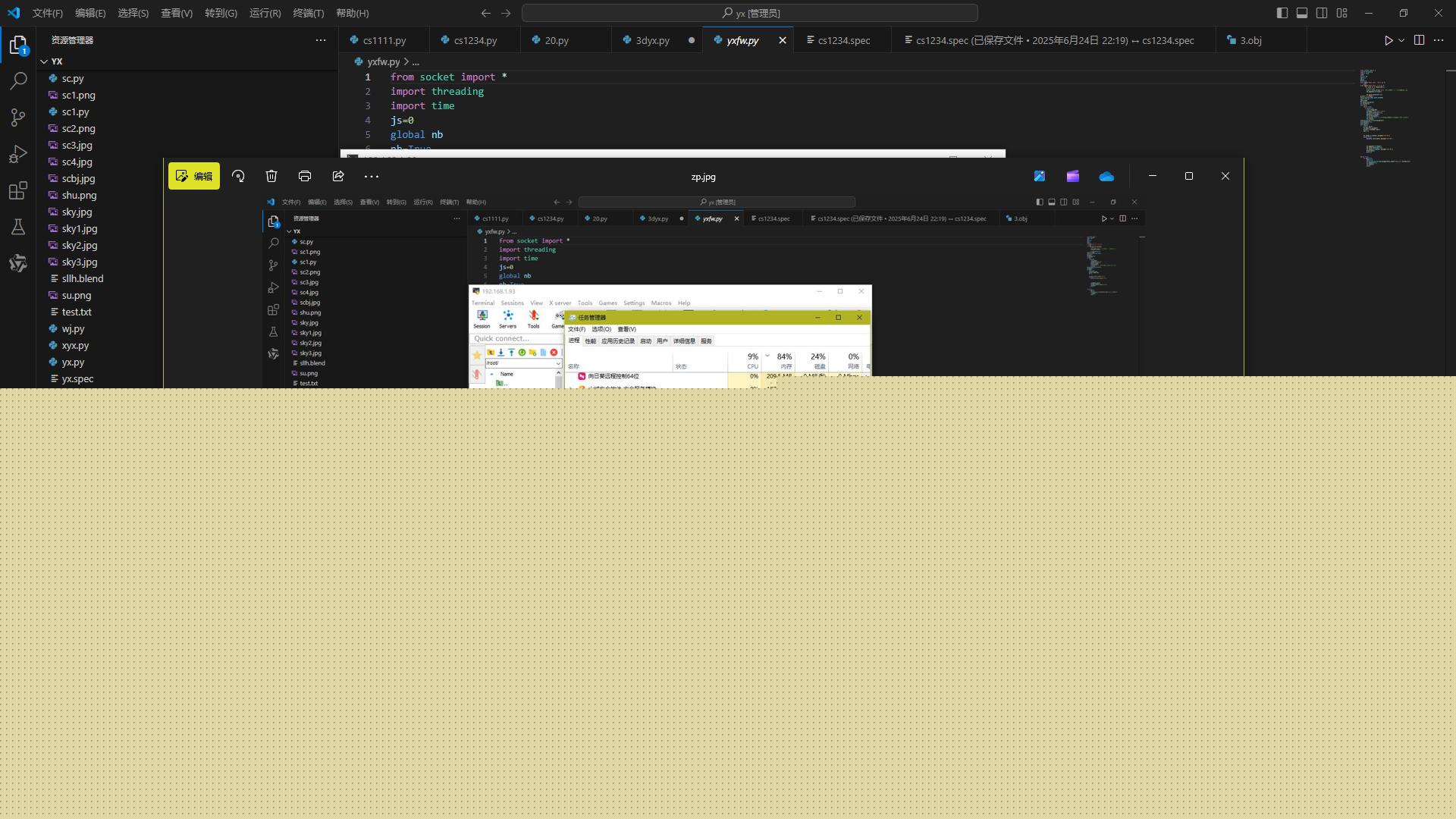Delete zp.jpg using trash icon
This screenshot has width=1456, height=819.
(x=271, y=176)
